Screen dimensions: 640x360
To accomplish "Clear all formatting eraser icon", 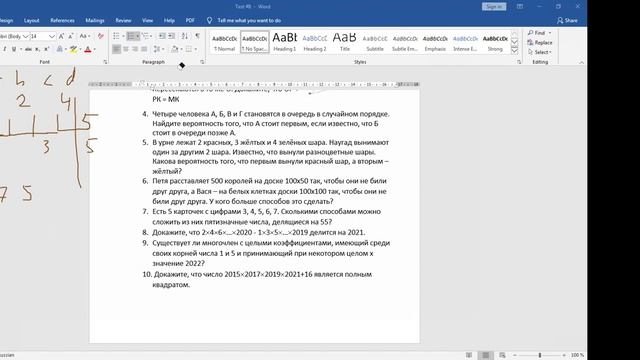I will (x=100, y=36).
